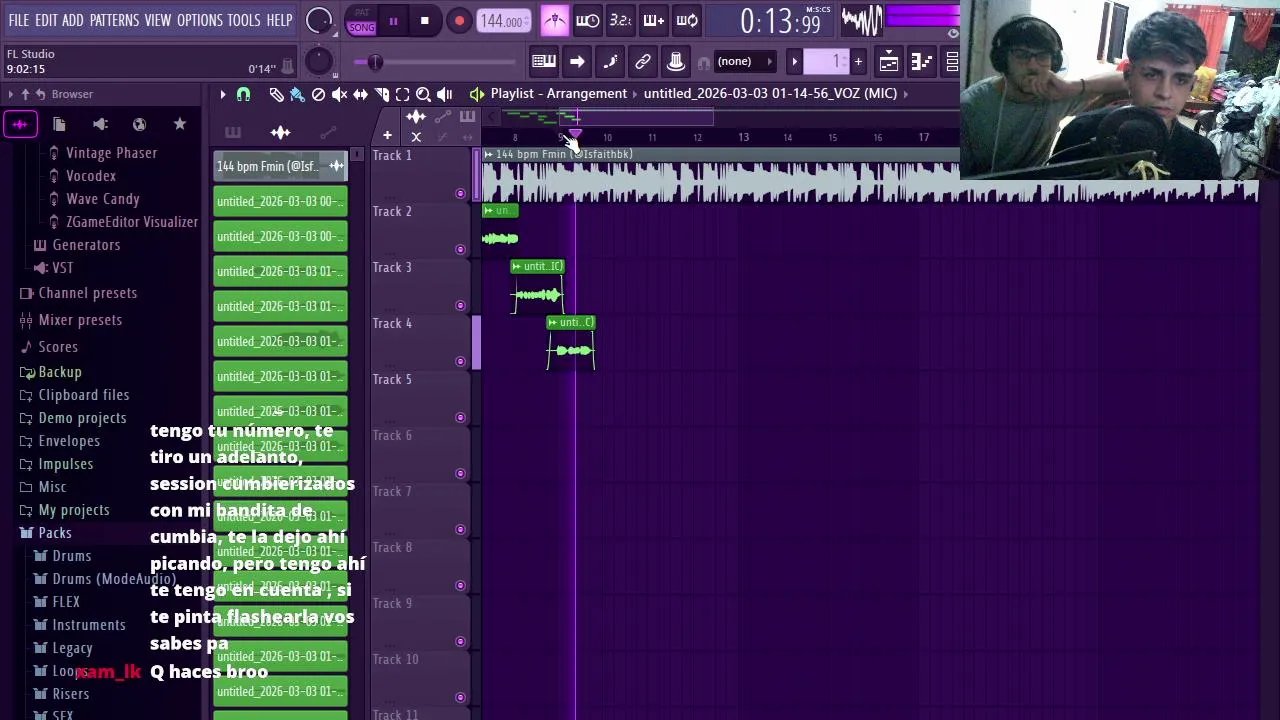Click the browser sounds waveform tab
This screenshot has width=1280, height=720.
coord(19,124)
